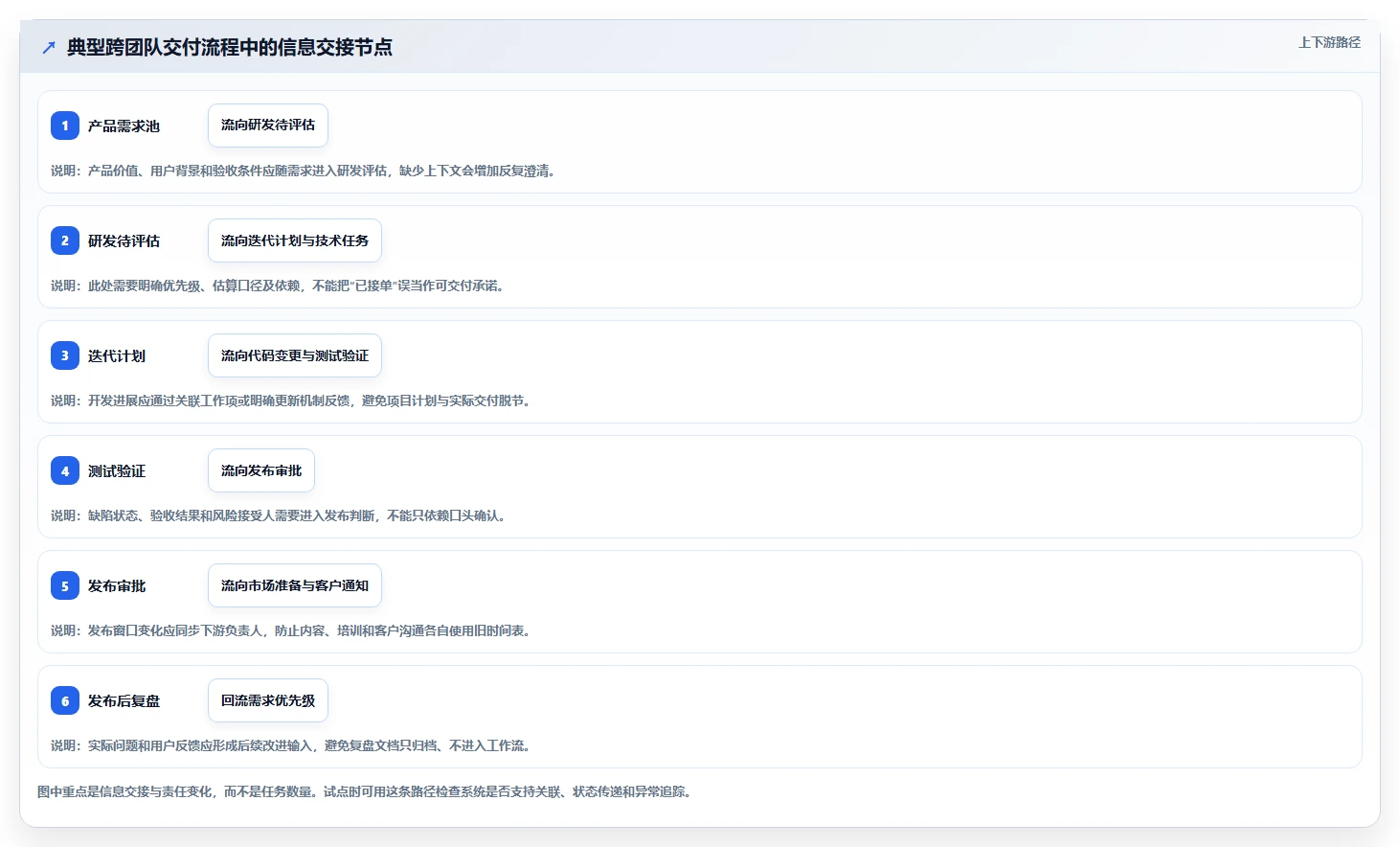
Task: Select the 流向研发待评估 pill
Action: pos(268,126)
